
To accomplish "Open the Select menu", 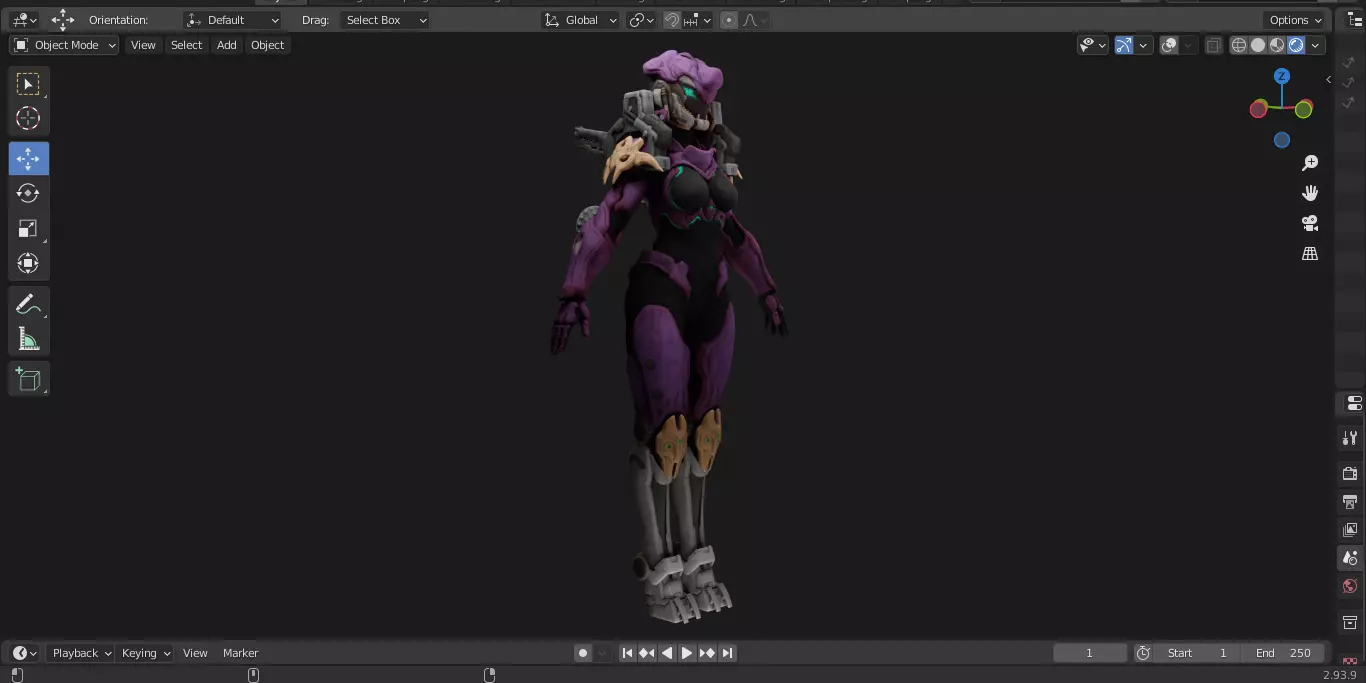I will (186, 45).
